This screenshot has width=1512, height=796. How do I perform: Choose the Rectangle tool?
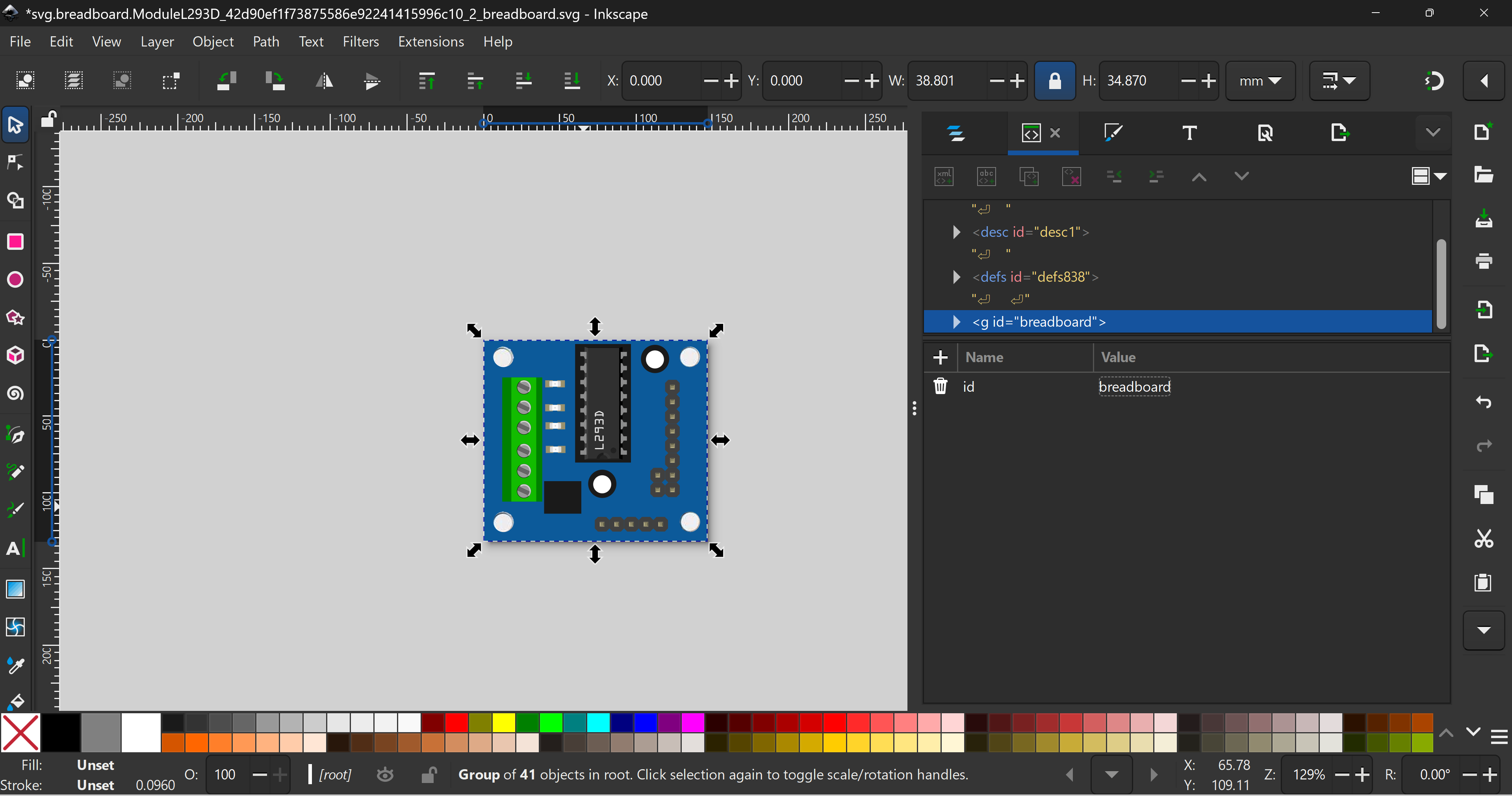pos(15,242)
